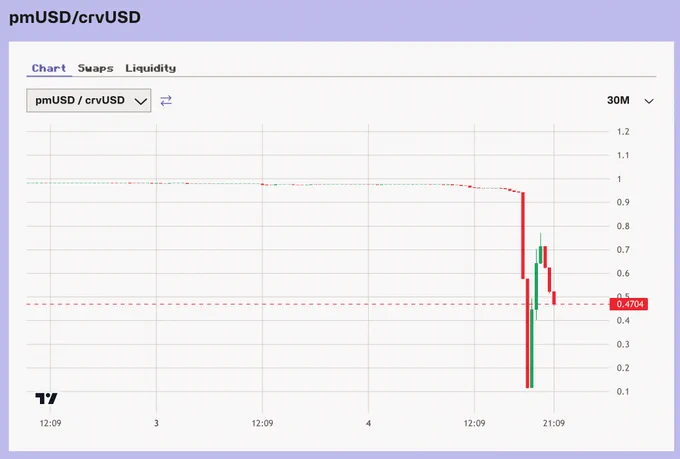Click the red 0.4704 current price label
This screenshot has width=680, height=459.
[x=629, y=304]
